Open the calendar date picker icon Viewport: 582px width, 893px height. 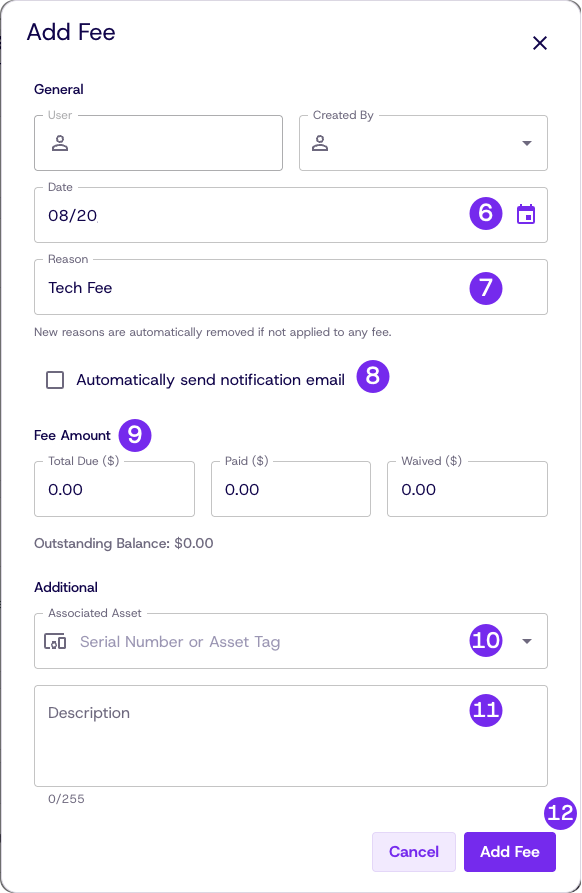pos(526,215)
